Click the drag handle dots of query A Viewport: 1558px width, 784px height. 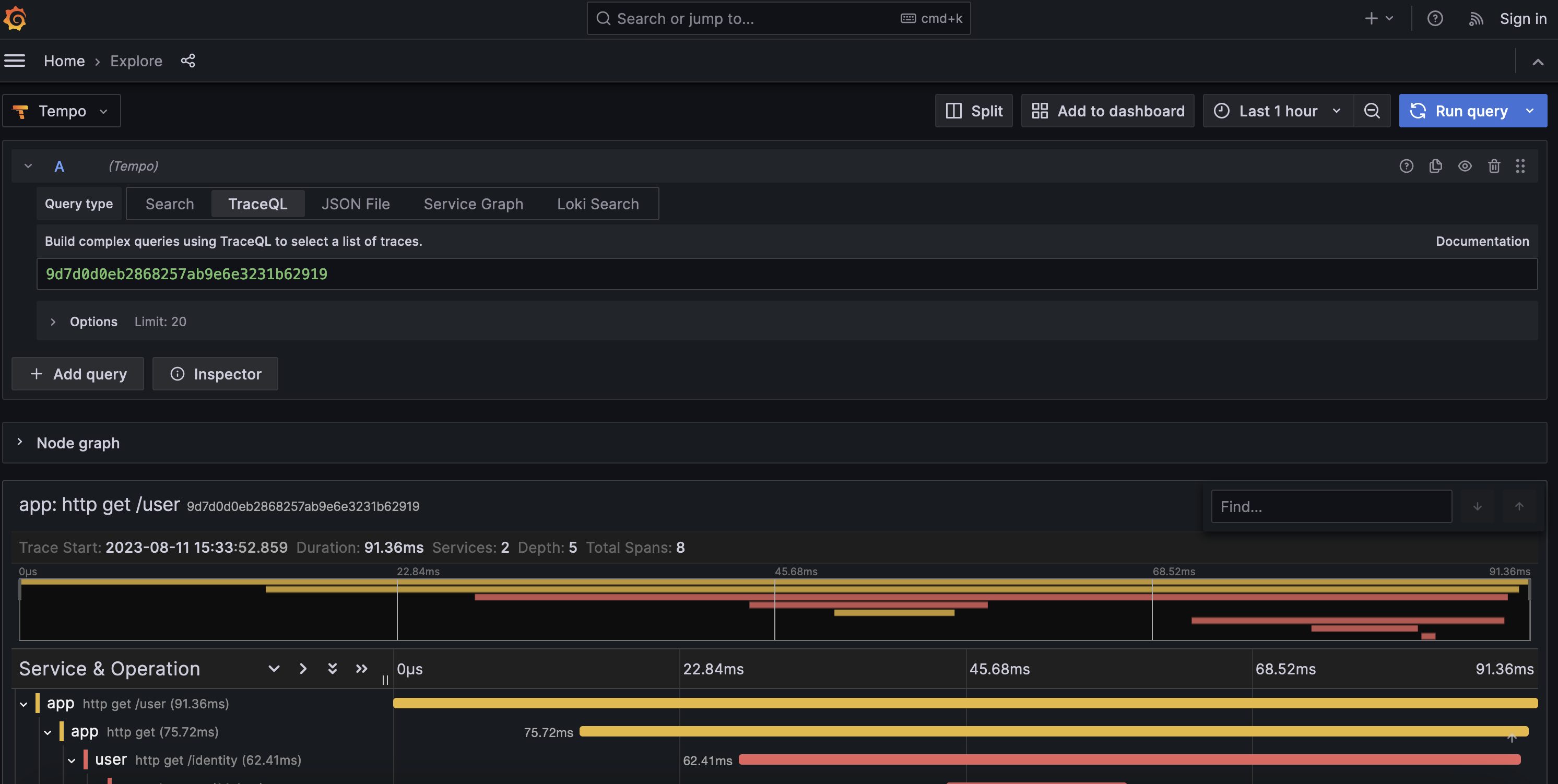point(1520,166)
